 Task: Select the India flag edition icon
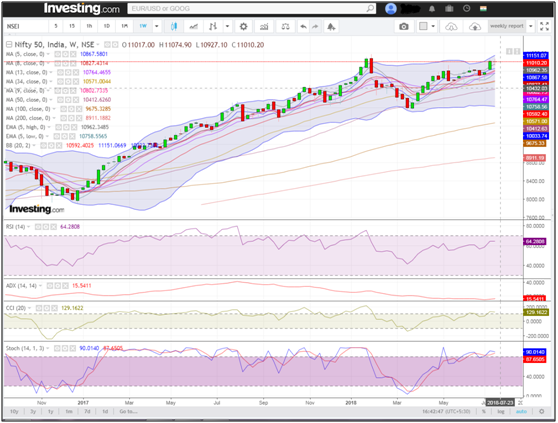pyautogui.click(x=483, y=9)
